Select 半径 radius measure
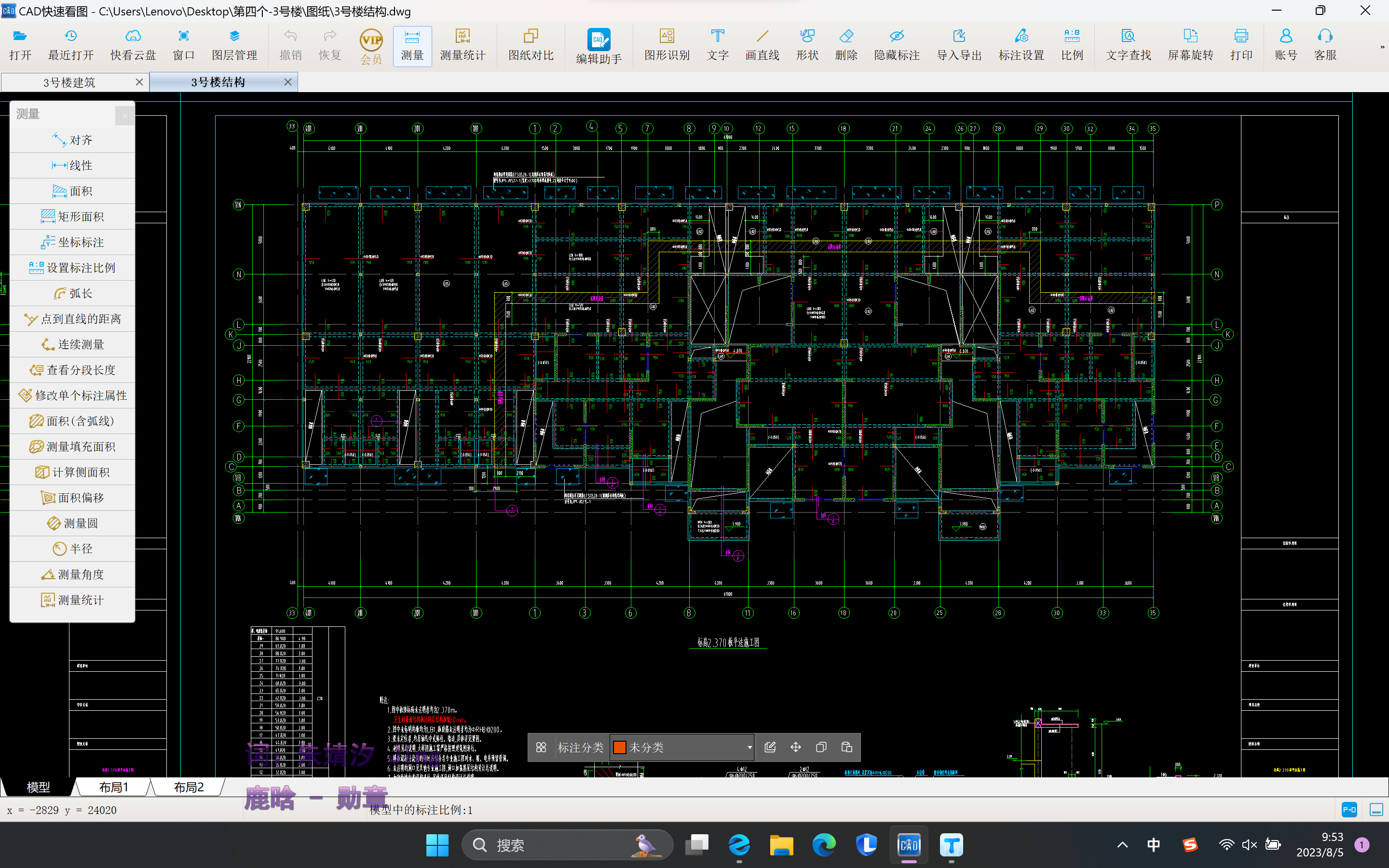The width and height of the screenshot is (1389, 868). [x=72, y=549]
